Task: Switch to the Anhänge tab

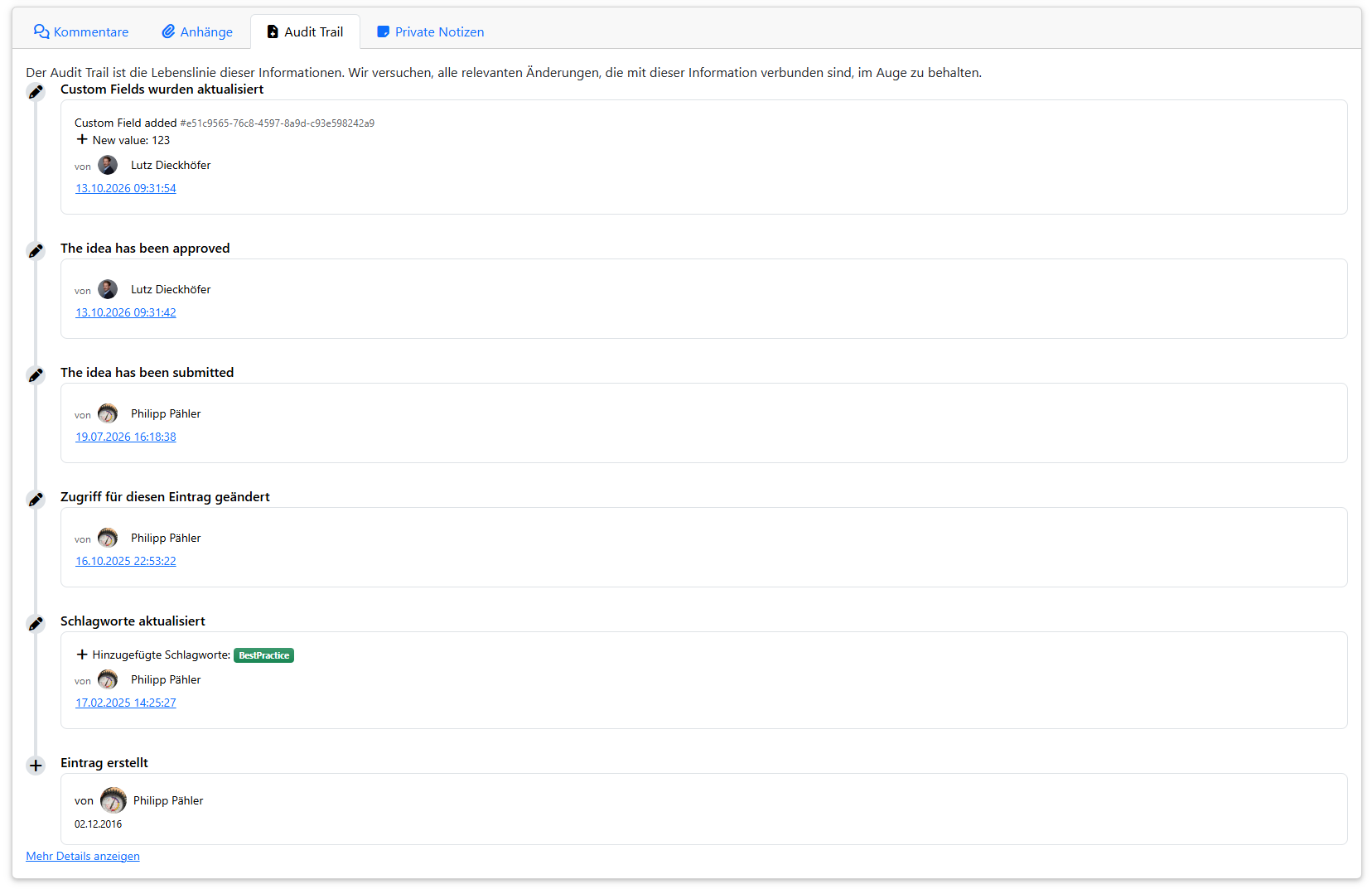Action: [x=197, y=31]
